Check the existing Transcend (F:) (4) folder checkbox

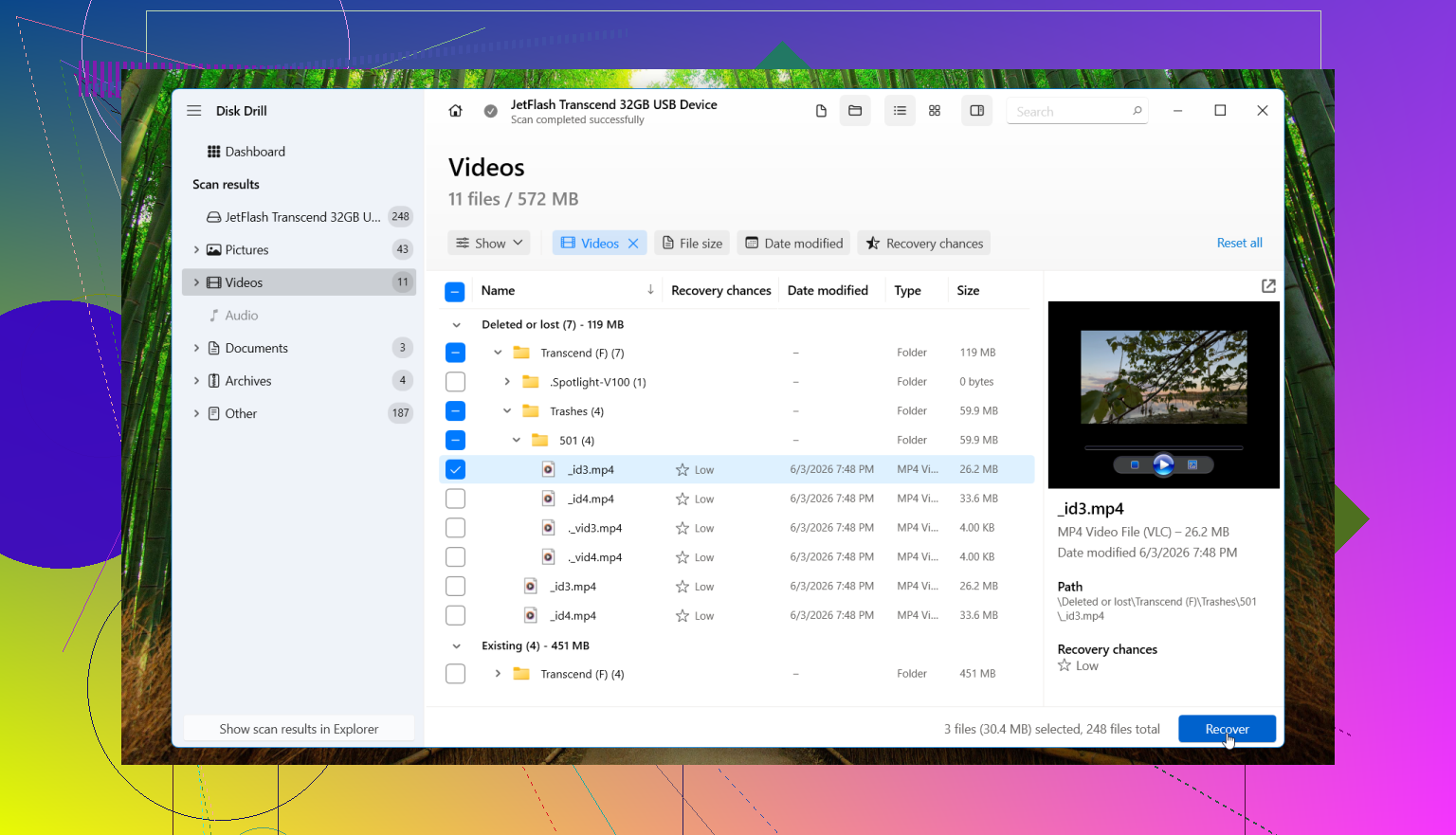pos(455,674)
